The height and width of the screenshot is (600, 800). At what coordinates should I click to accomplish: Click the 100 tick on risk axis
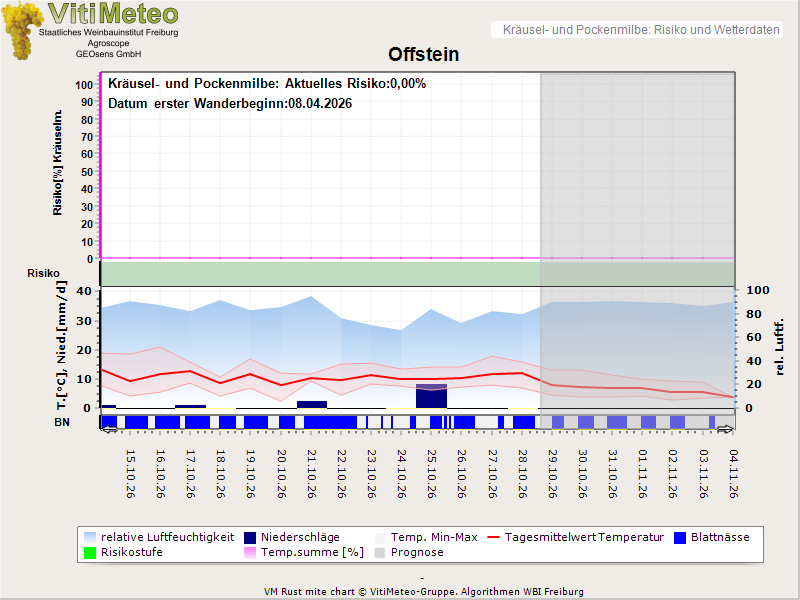84,85
